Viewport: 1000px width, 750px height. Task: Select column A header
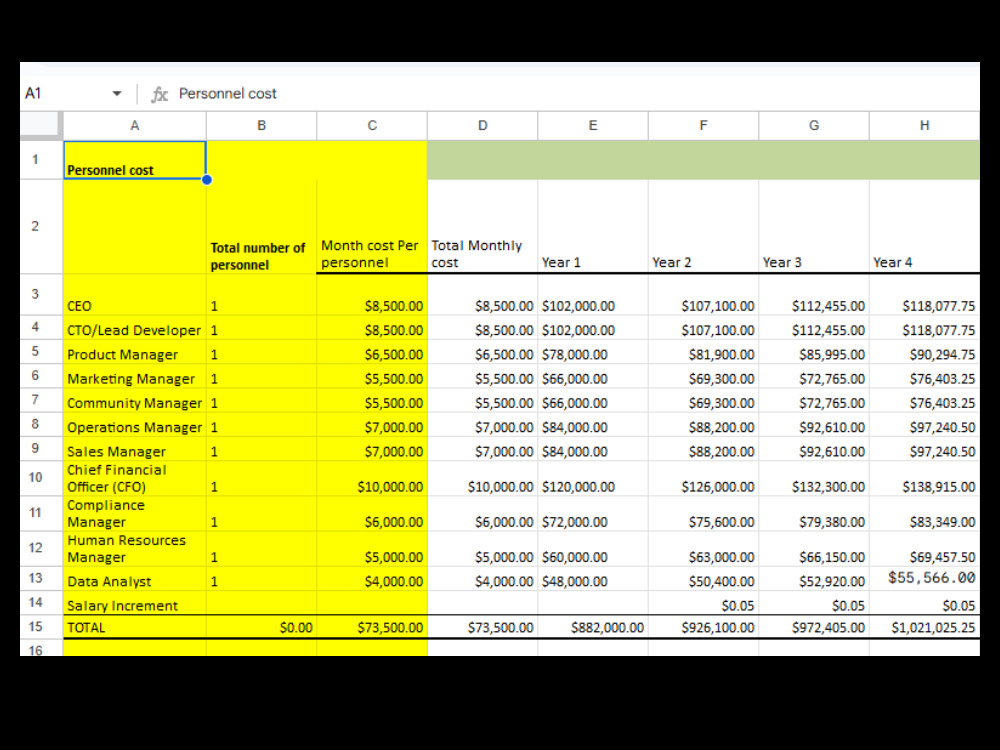pyautogui.click(x=135, y=126)
